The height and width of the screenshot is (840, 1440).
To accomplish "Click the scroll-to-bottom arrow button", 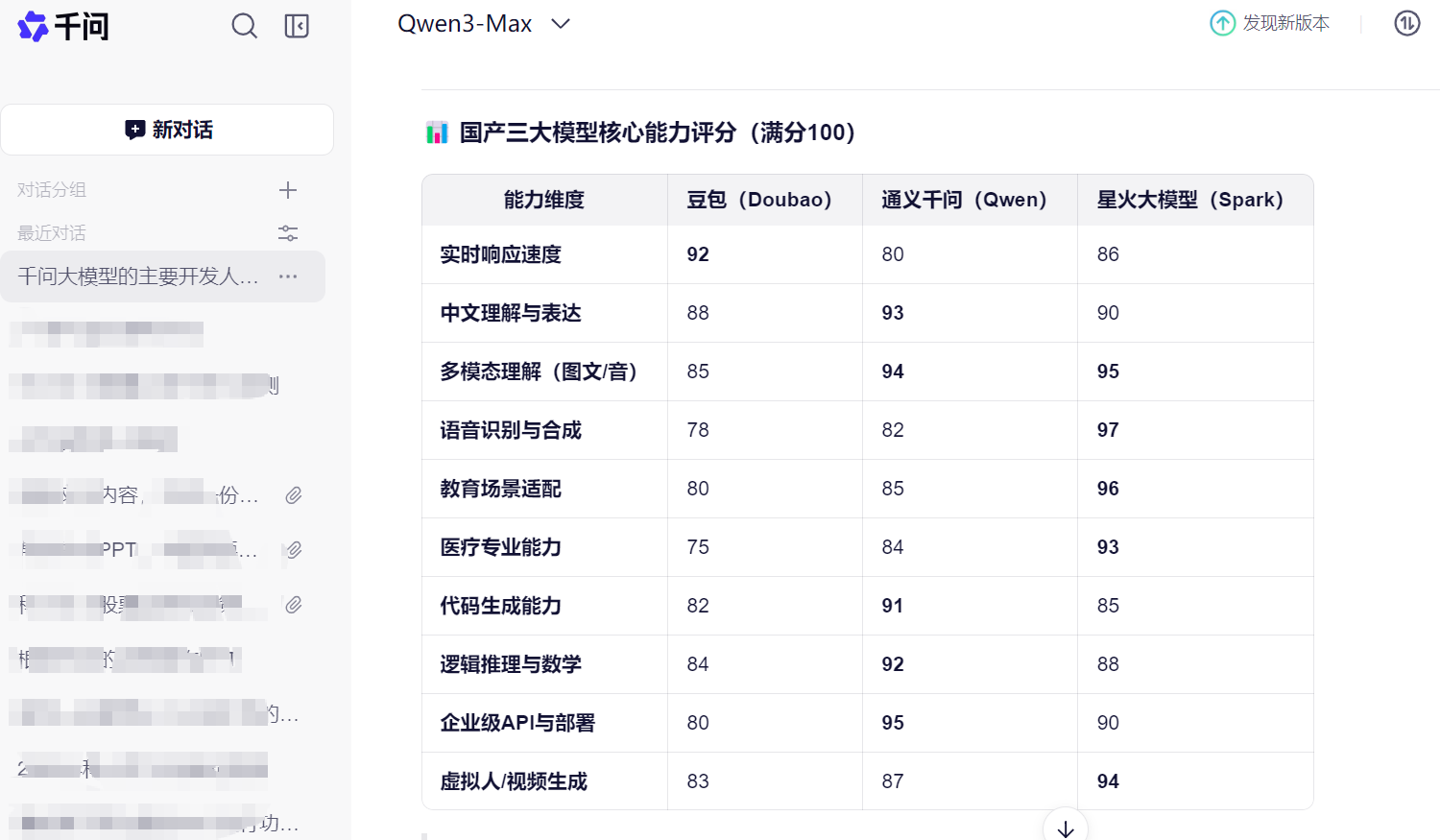I will point(1066,828).
